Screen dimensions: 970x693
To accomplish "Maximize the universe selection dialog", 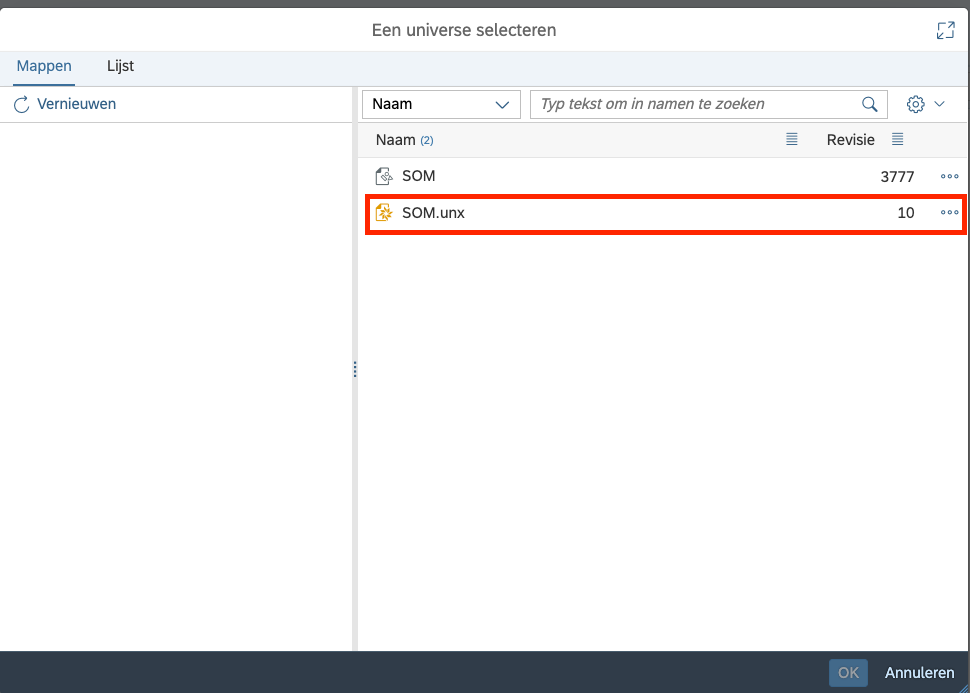I will 945,30.
